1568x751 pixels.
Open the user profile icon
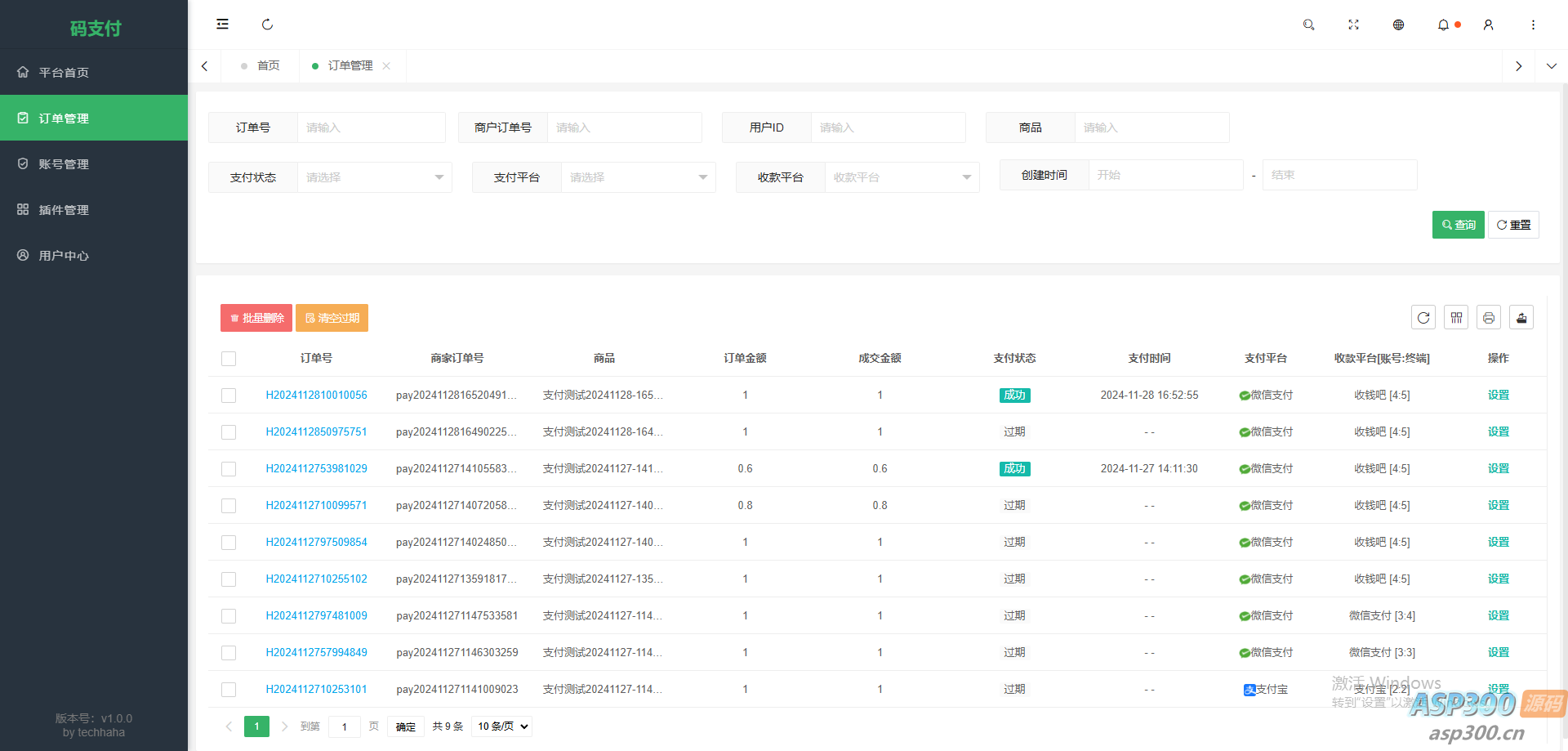click(1488, 25)
